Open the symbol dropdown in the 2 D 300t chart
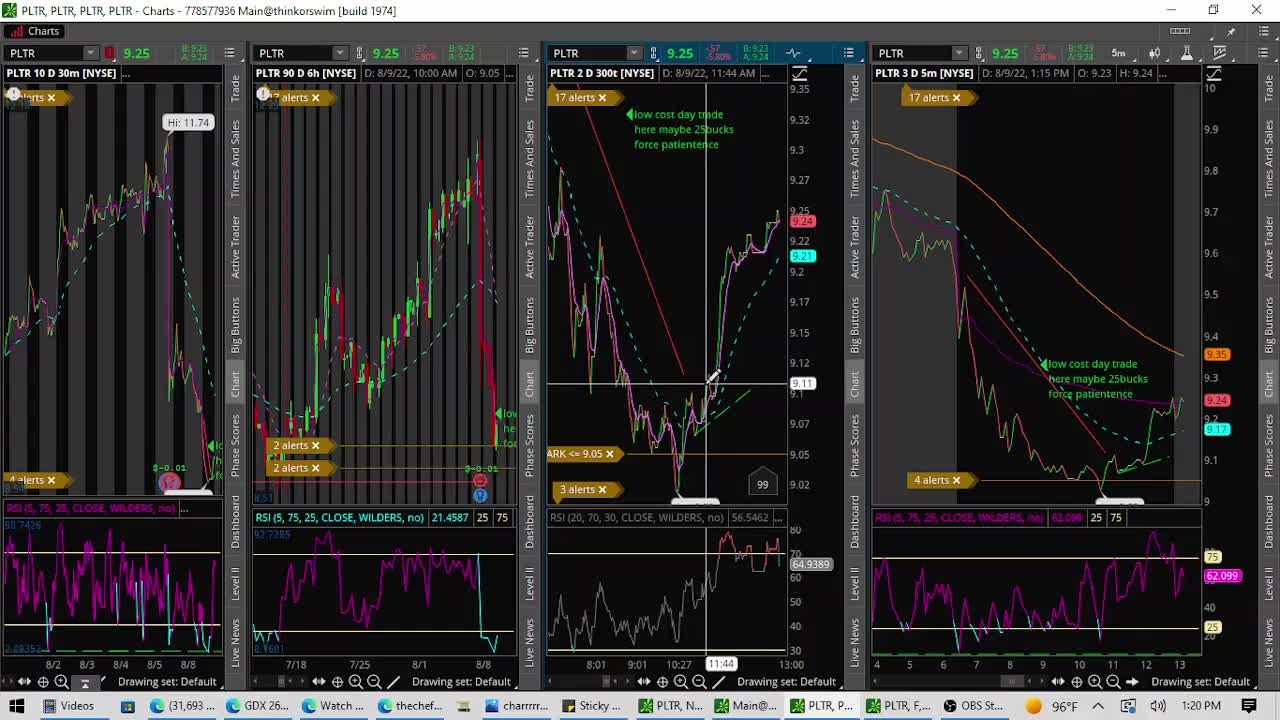This screenshot has width=1280, height=720. pos(634,53)
